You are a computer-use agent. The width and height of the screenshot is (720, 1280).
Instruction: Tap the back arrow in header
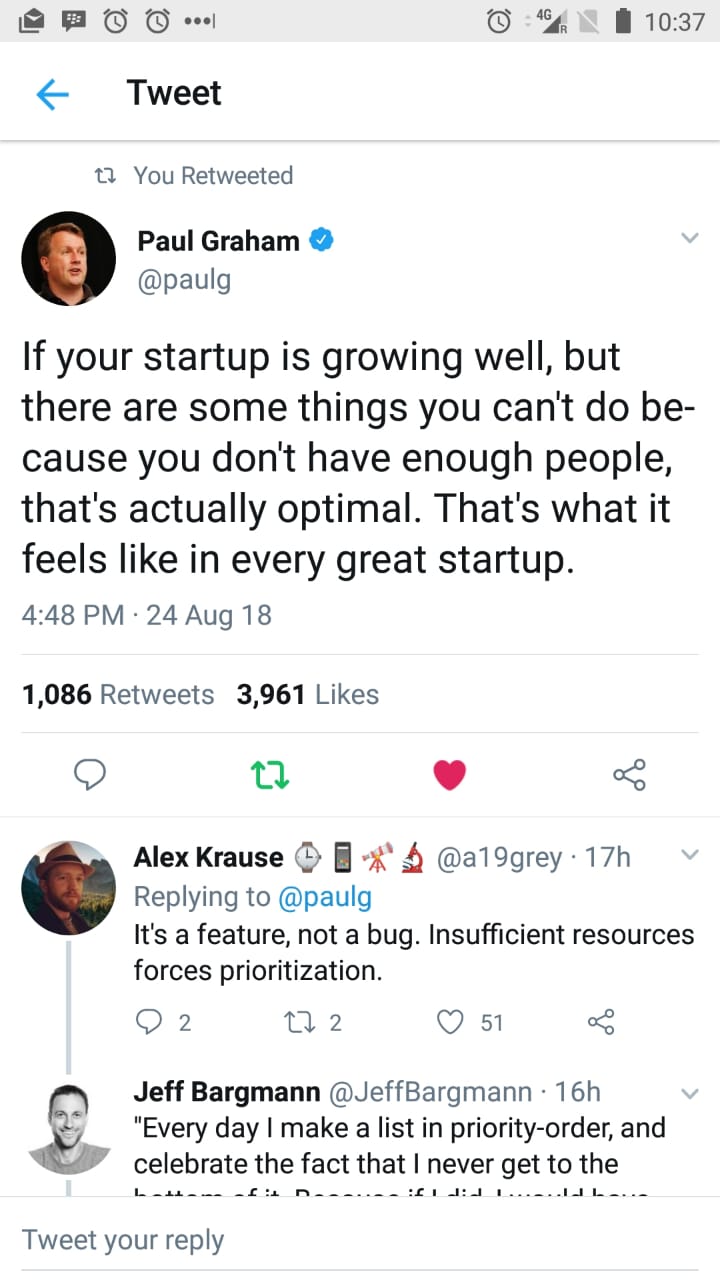[x=52, y=93]
